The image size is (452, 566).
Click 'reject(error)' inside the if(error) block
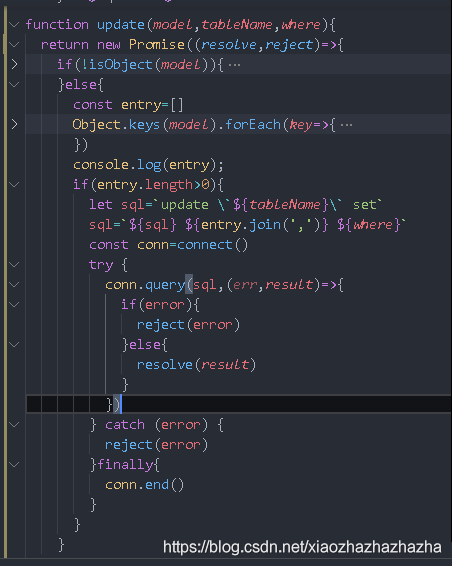(188, 325)
